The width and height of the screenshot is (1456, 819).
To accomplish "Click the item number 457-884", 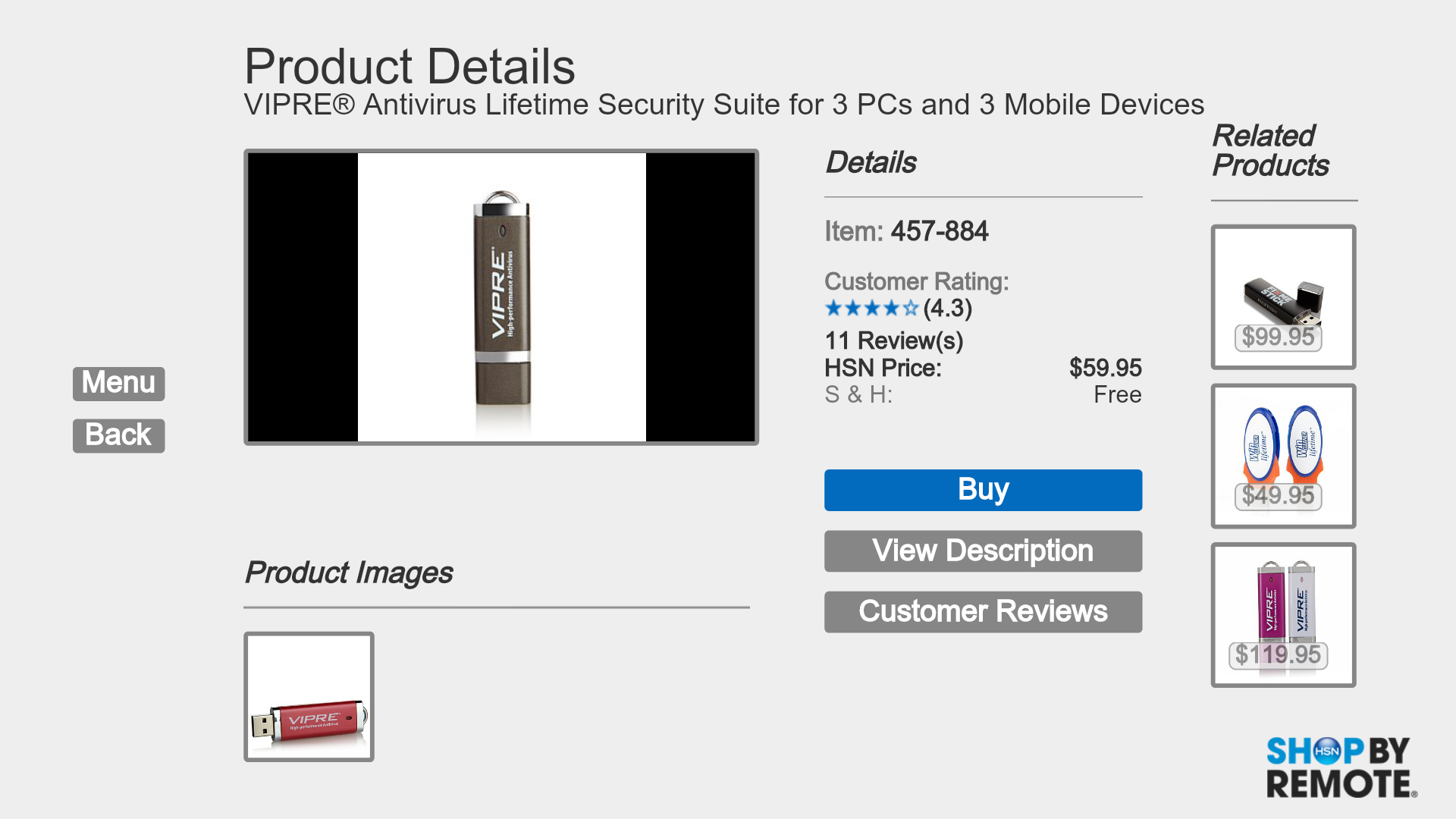I will pyautogui.click(x=939, y=232).
